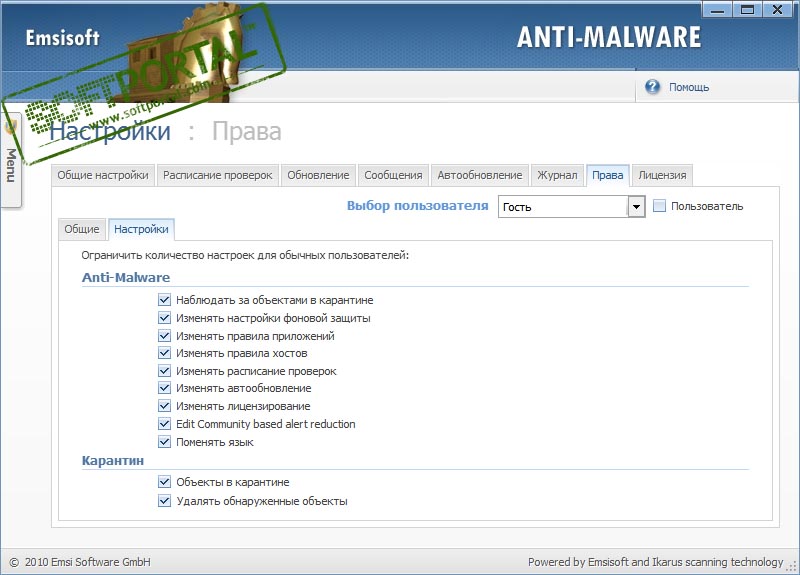Close the Anti-Malware window
This screenshot has width=800, height=575.
click(x=778, y=9)
